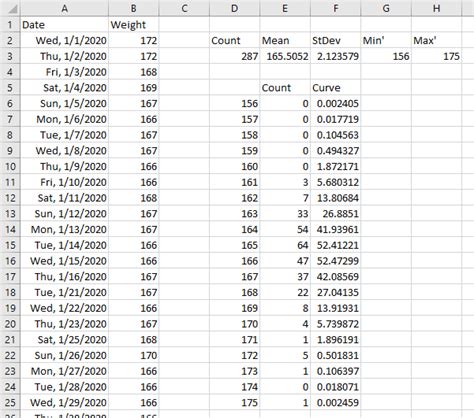Select cell with Tue, 1/21/2020
The height and width of the screenshot is (418, 474).
coord(64,292)
